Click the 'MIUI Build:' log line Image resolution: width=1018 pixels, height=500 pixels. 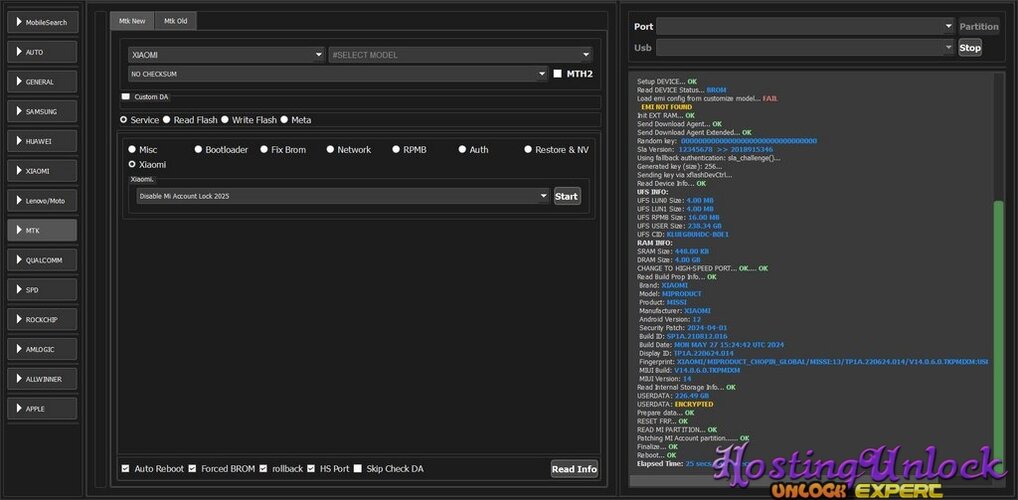pos(689,370)
